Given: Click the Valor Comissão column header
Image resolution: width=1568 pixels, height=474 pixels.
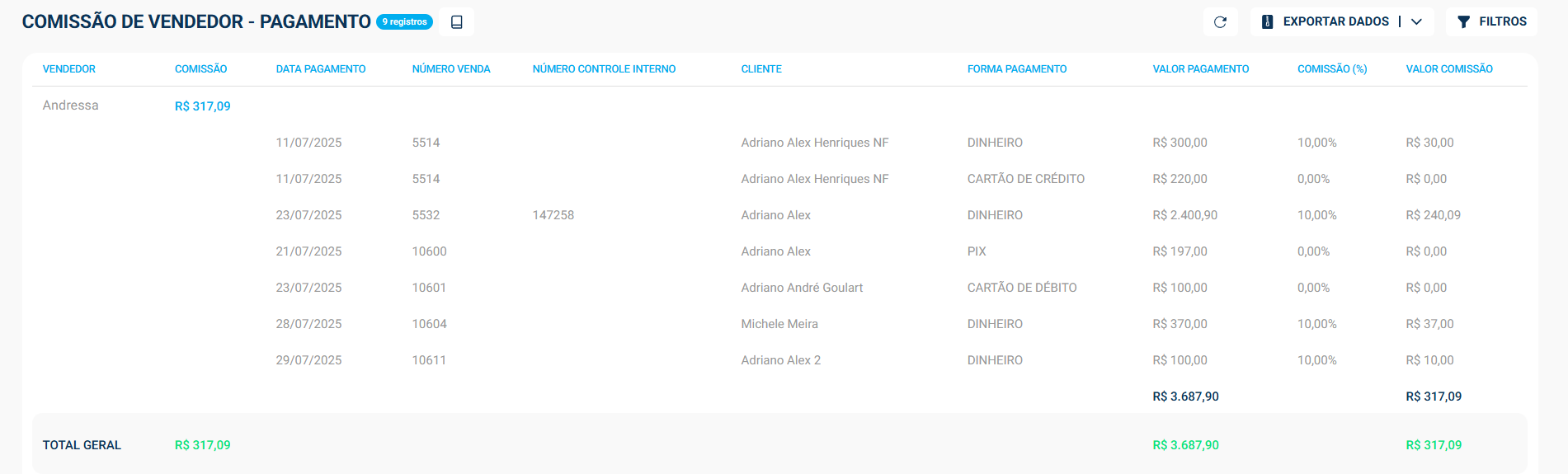Looking at the screenshot, I should coord(1449,69).
